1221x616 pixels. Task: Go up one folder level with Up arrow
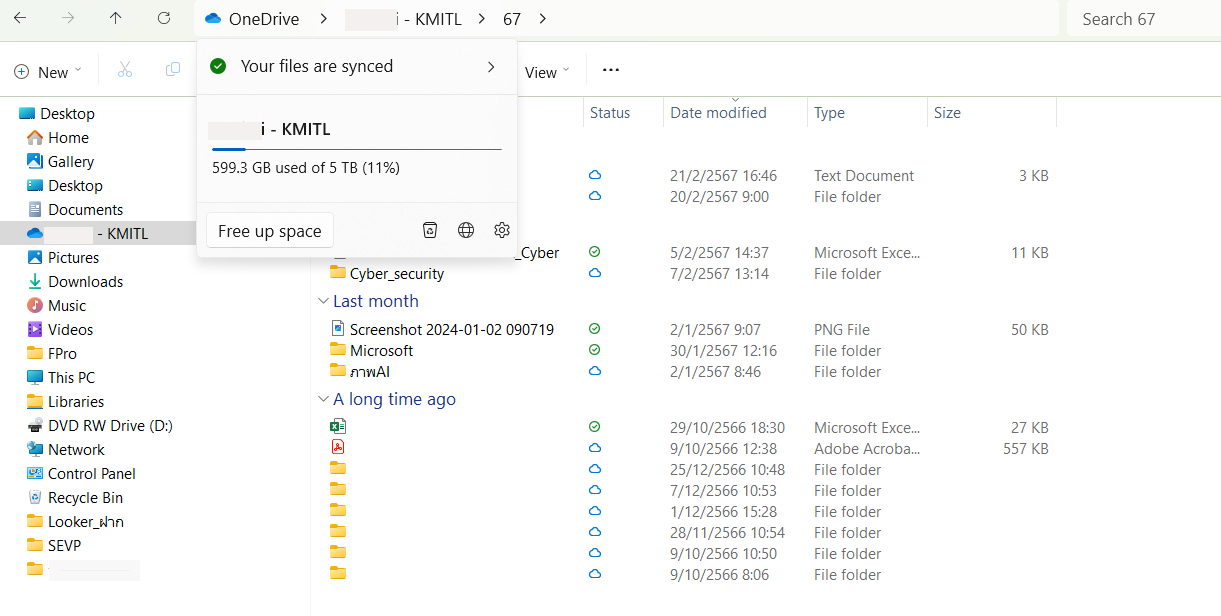coord(116,19)
